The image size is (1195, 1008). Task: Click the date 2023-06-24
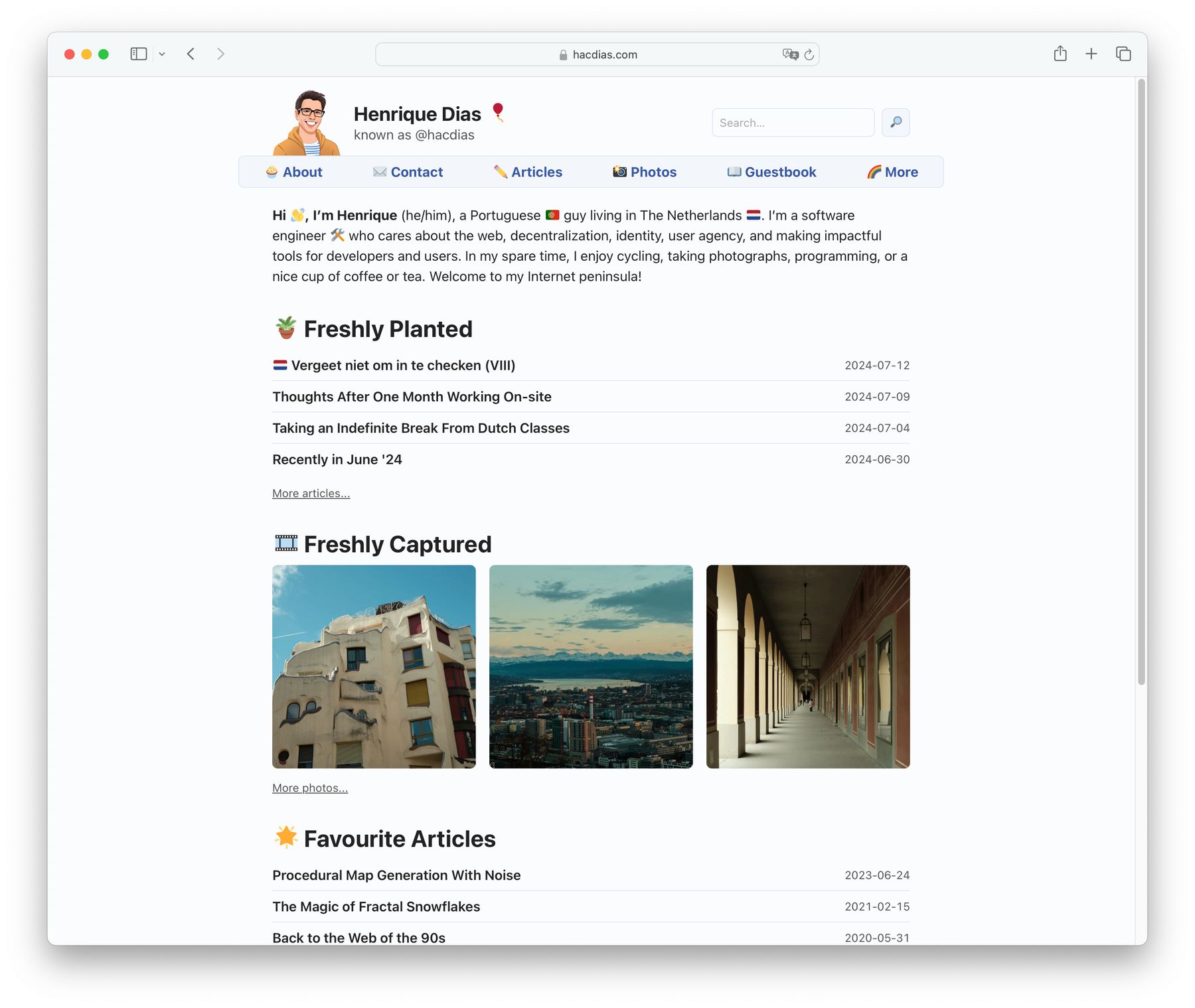coord(877,875)
